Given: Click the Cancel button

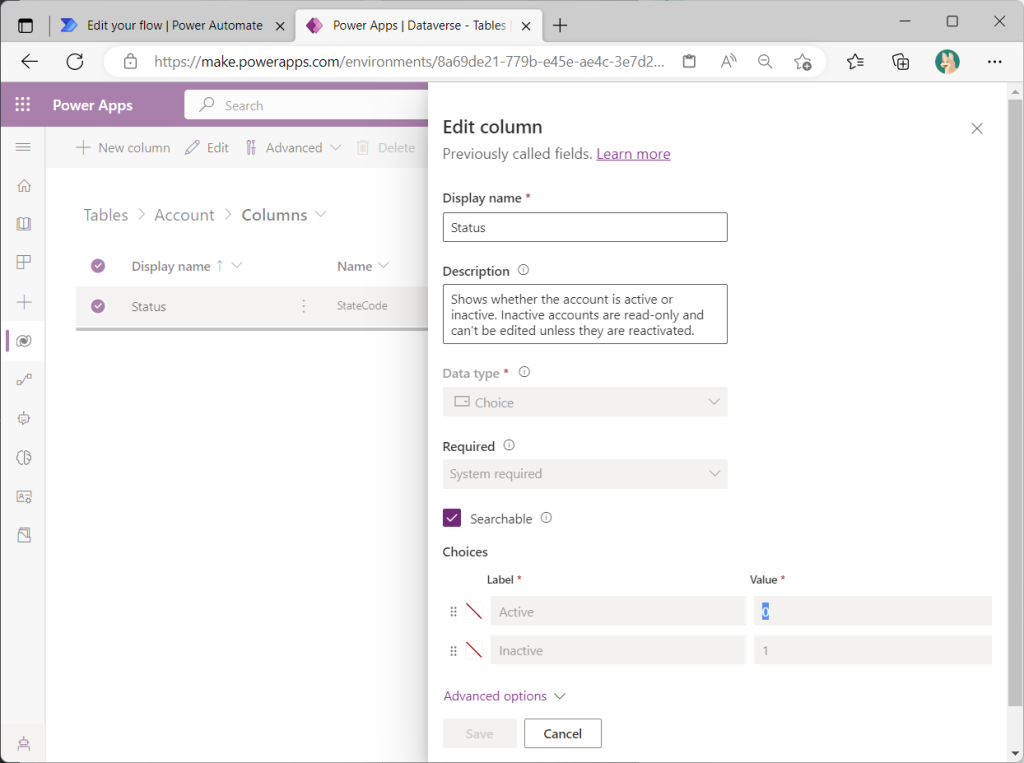Looking at the screenshot, I should [x=562, y=733].
